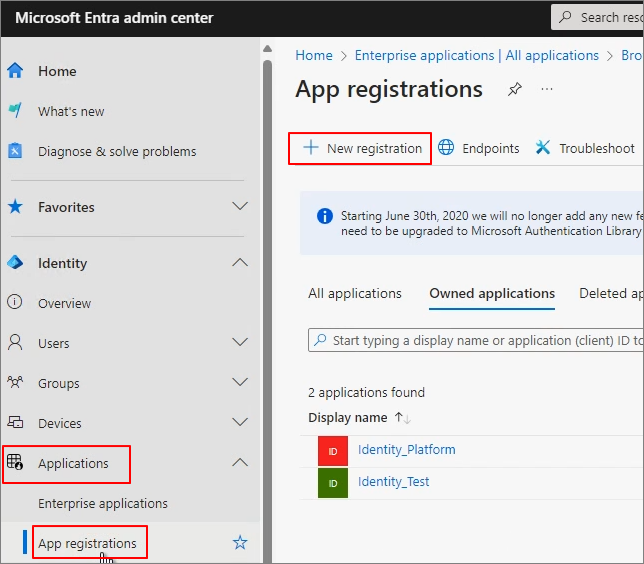Click the Display name column header
This screenshot has height=564, width=644.
tap(347, 418)
